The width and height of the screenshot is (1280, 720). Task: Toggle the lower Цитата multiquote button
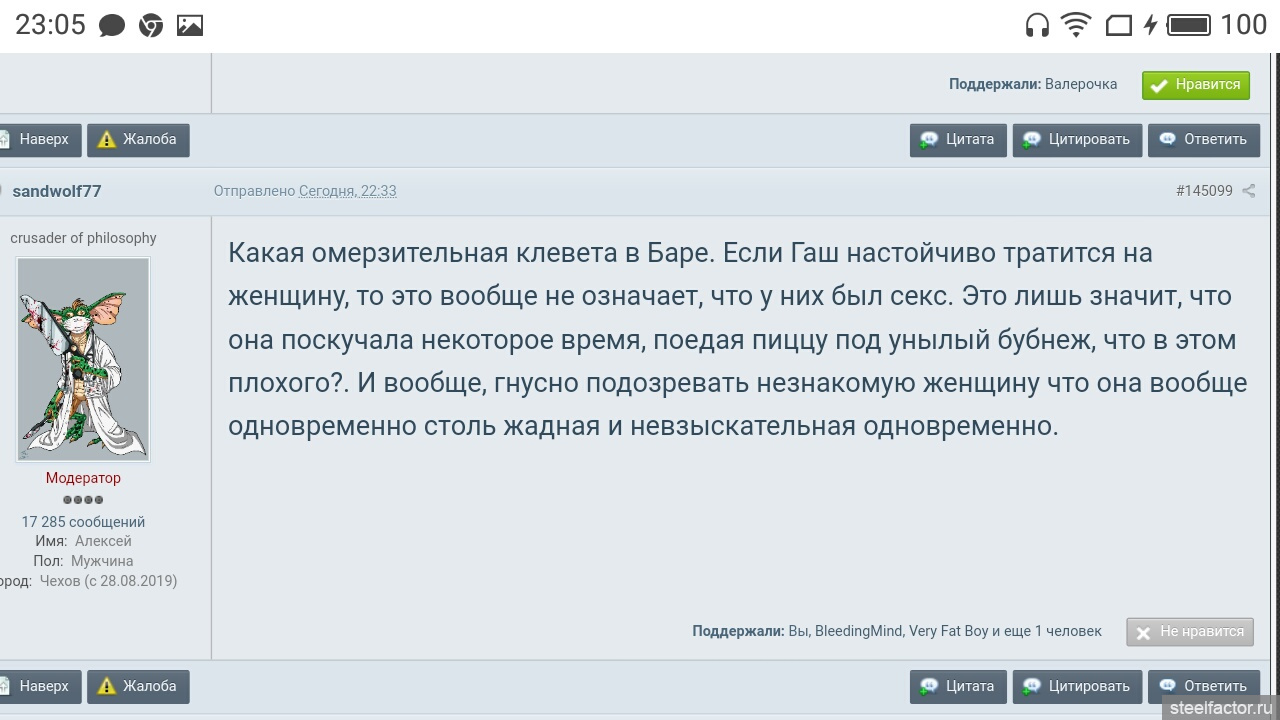pos(958,687)
